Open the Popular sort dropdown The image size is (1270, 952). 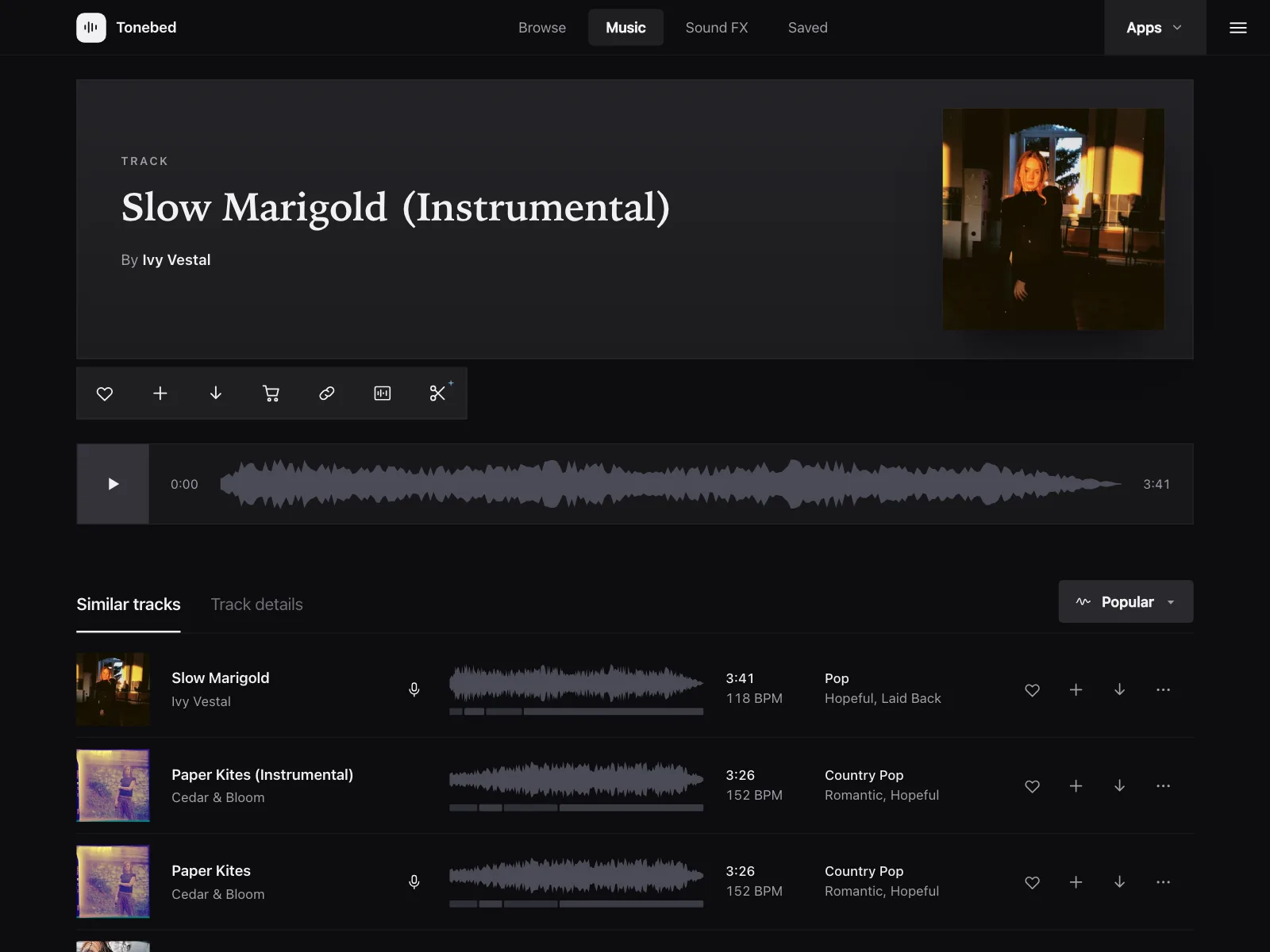pyautogui.click(x=1126, y=601)
